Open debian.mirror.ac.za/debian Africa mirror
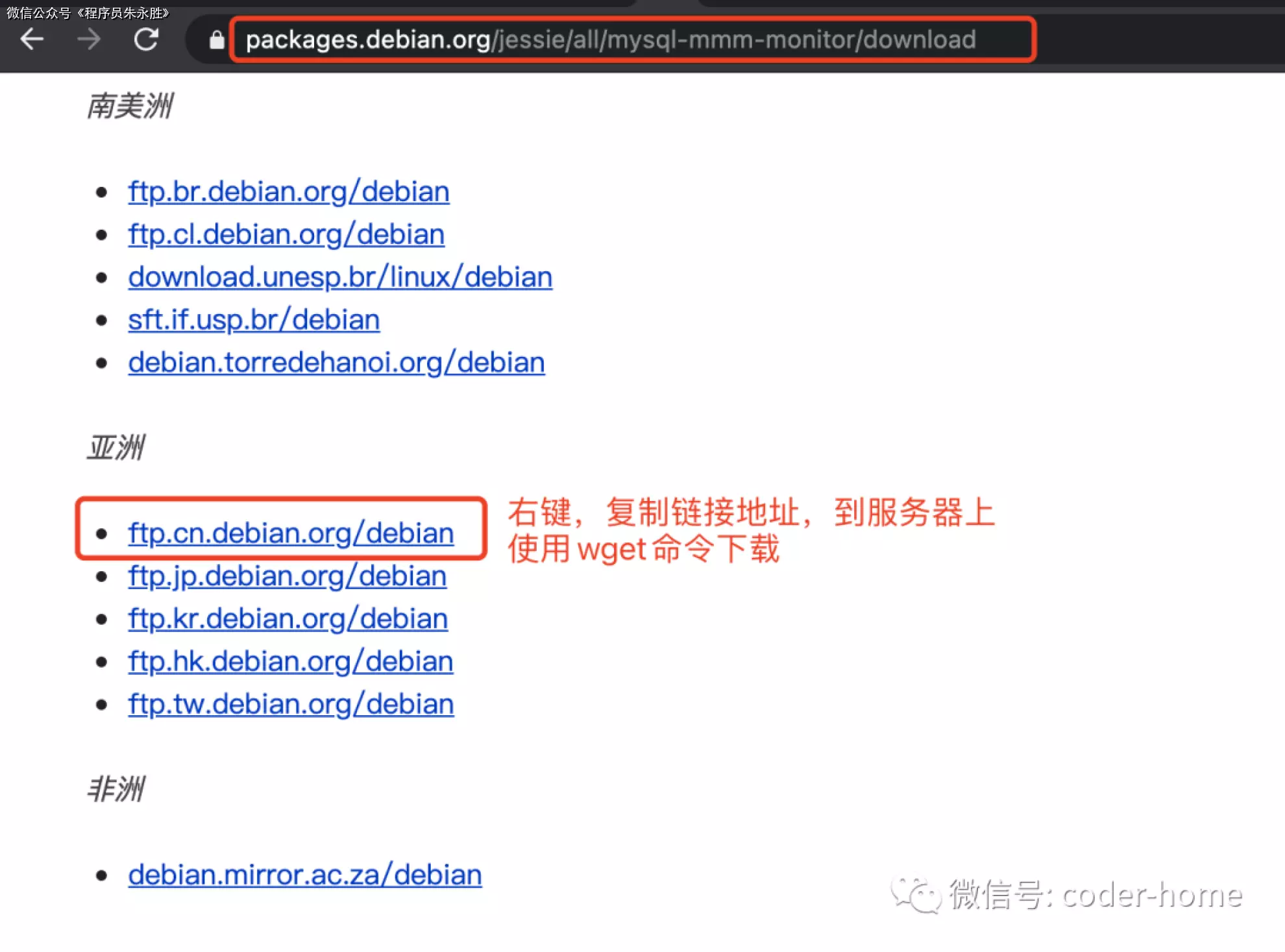The image size is (1285, 952). (x=304, y=875)
